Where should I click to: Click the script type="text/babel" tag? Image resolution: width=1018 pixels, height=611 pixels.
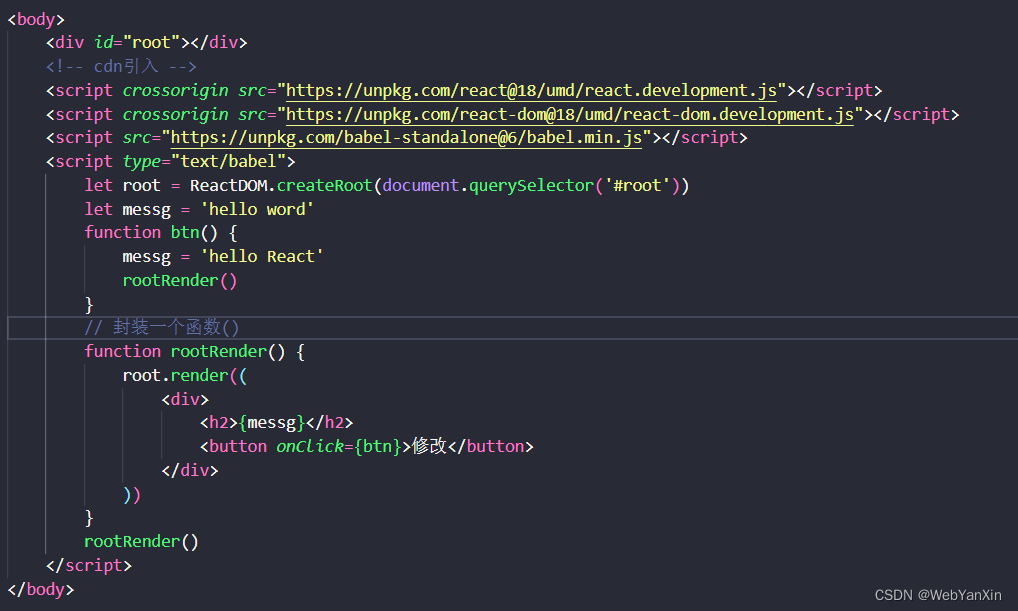coord(170,161)
